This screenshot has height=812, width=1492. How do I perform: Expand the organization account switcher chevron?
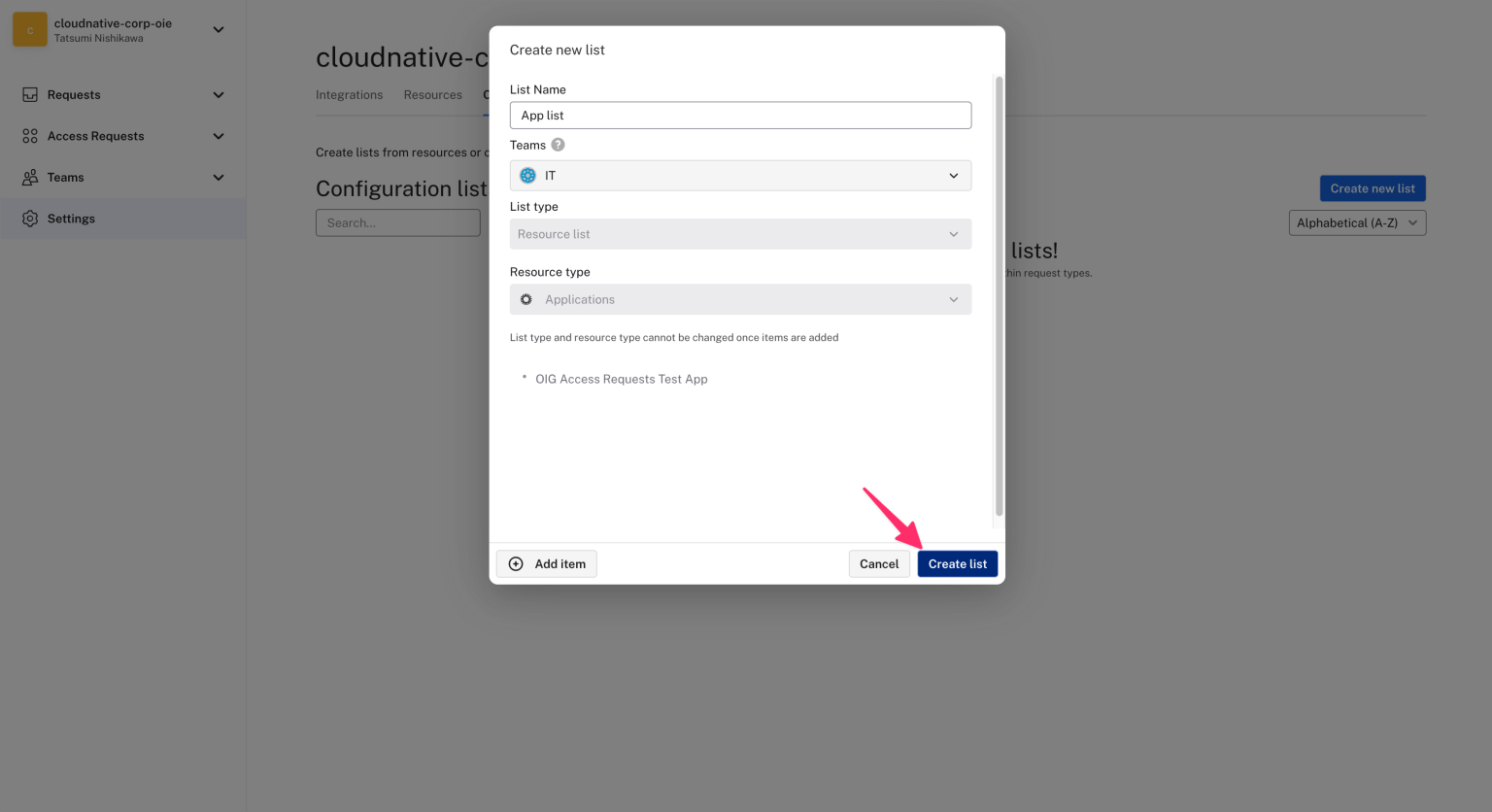220,29
